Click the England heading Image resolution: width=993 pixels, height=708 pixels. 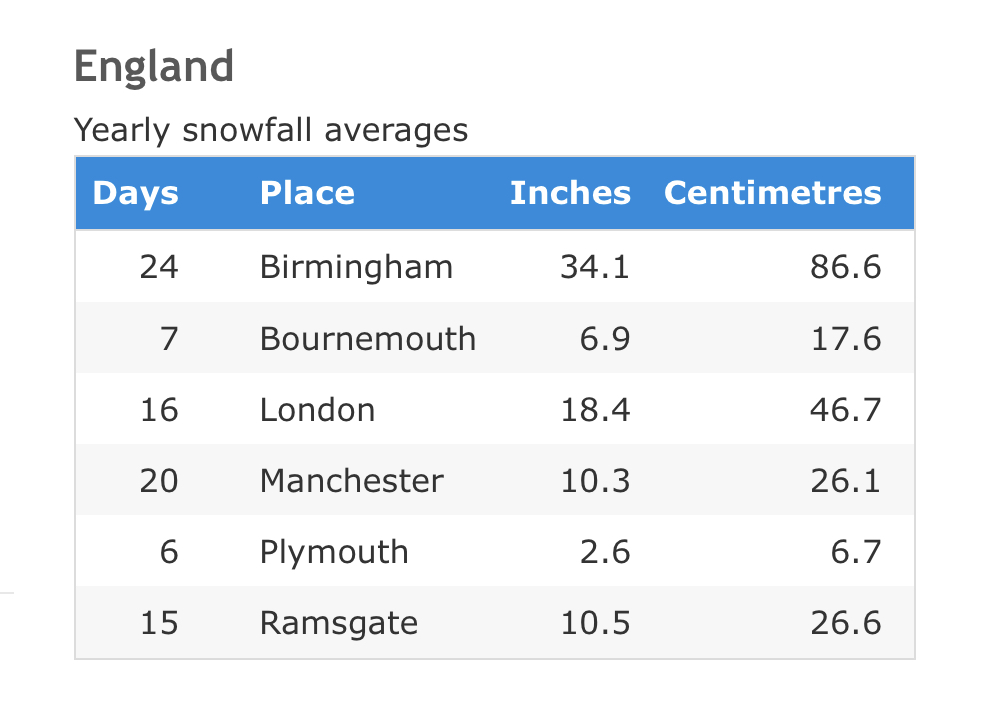[x=154, y=67]
